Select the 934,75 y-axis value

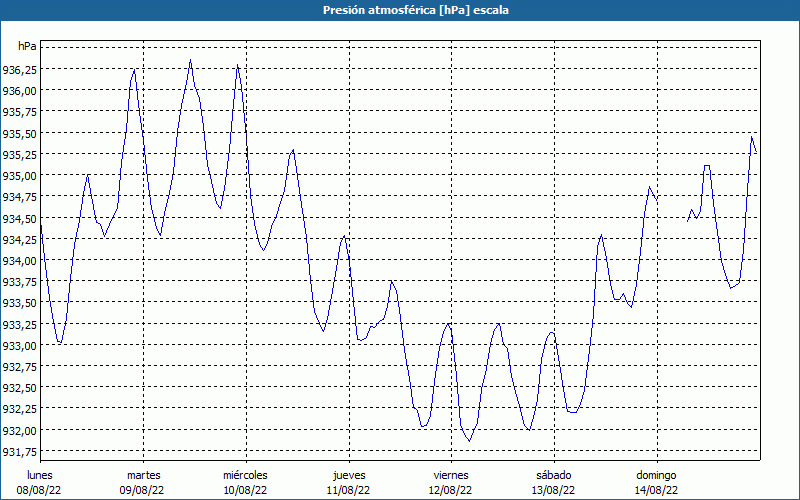[x=19, y=197]
